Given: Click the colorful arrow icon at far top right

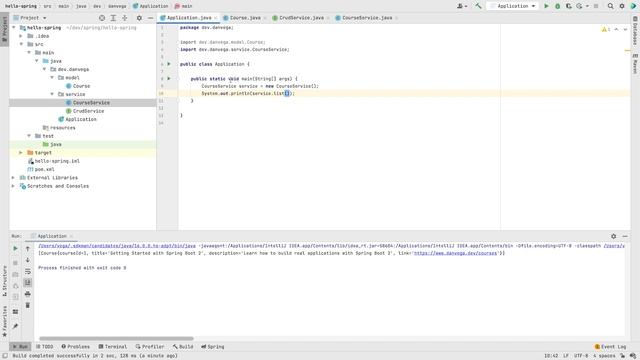Looking at the screenshot, I should [633, 6].
